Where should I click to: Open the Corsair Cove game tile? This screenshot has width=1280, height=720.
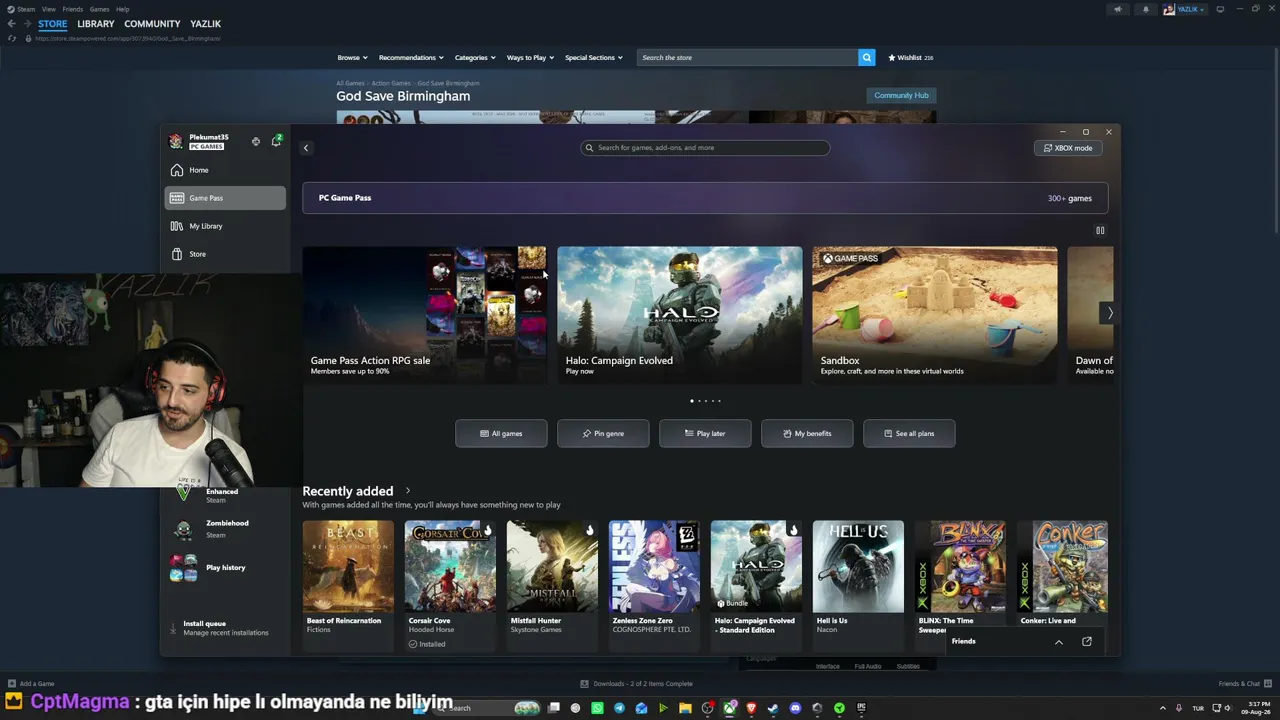[x=450, y=584]
